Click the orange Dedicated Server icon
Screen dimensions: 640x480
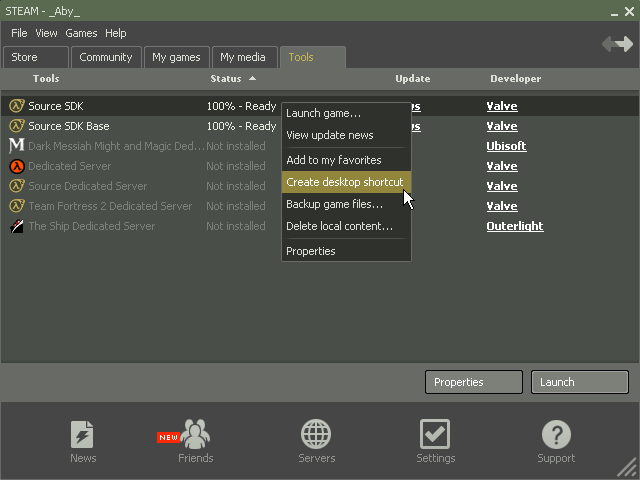[17, 166]
